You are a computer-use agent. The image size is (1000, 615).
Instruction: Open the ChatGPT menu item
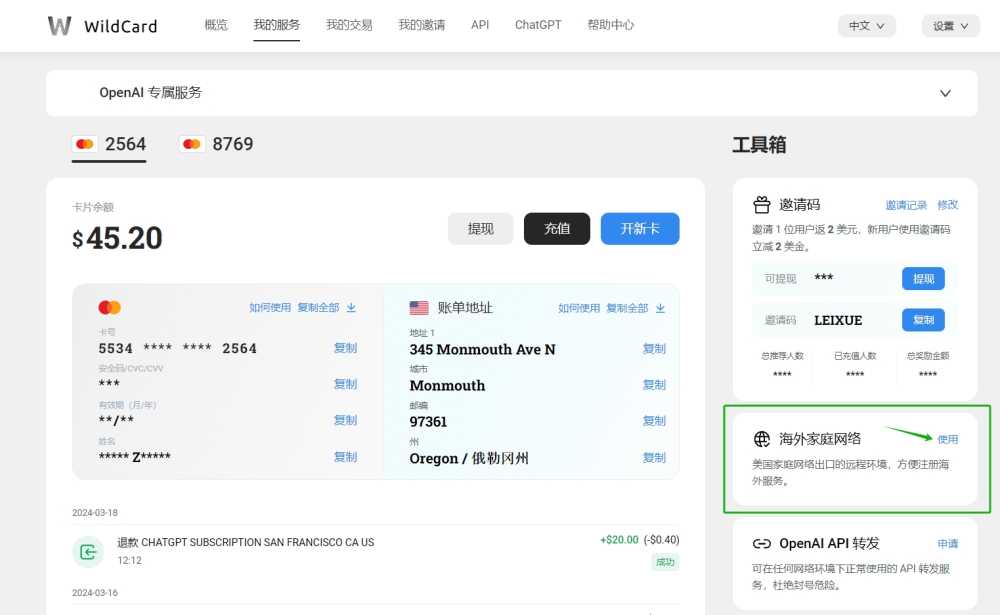tap(537, 25)
